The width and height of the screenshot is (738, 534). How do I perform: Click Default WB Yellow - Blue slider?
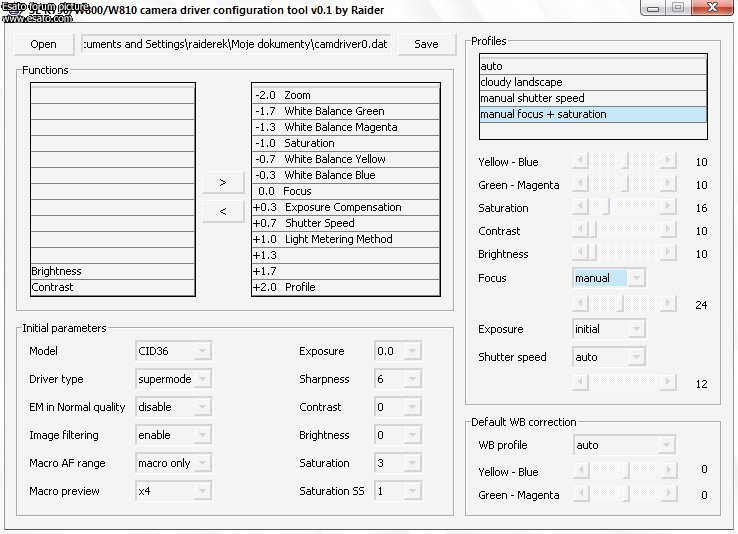tap(625, 470)
